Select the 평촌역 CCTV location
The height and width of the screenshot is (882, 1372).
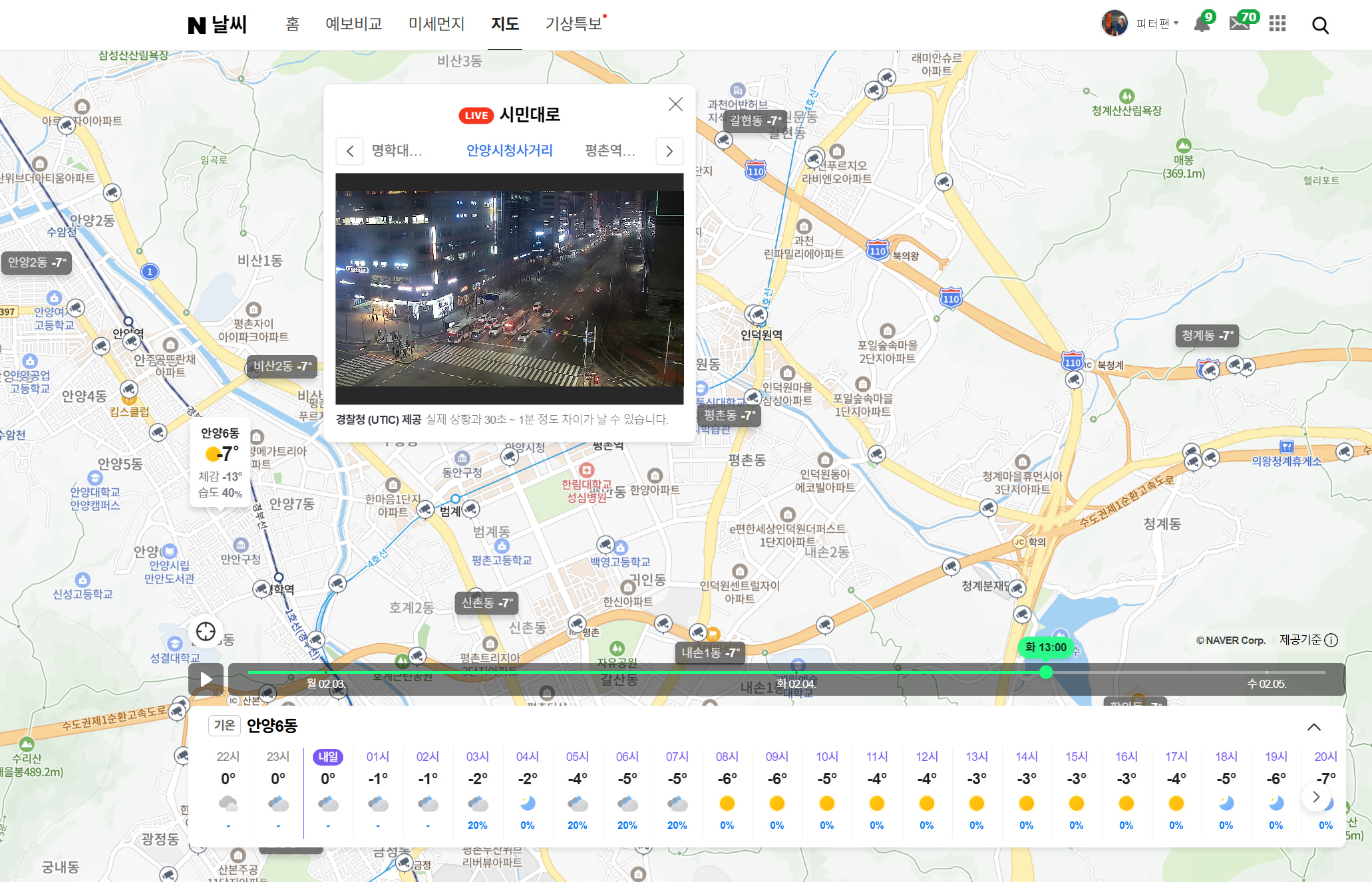point(609,151)
